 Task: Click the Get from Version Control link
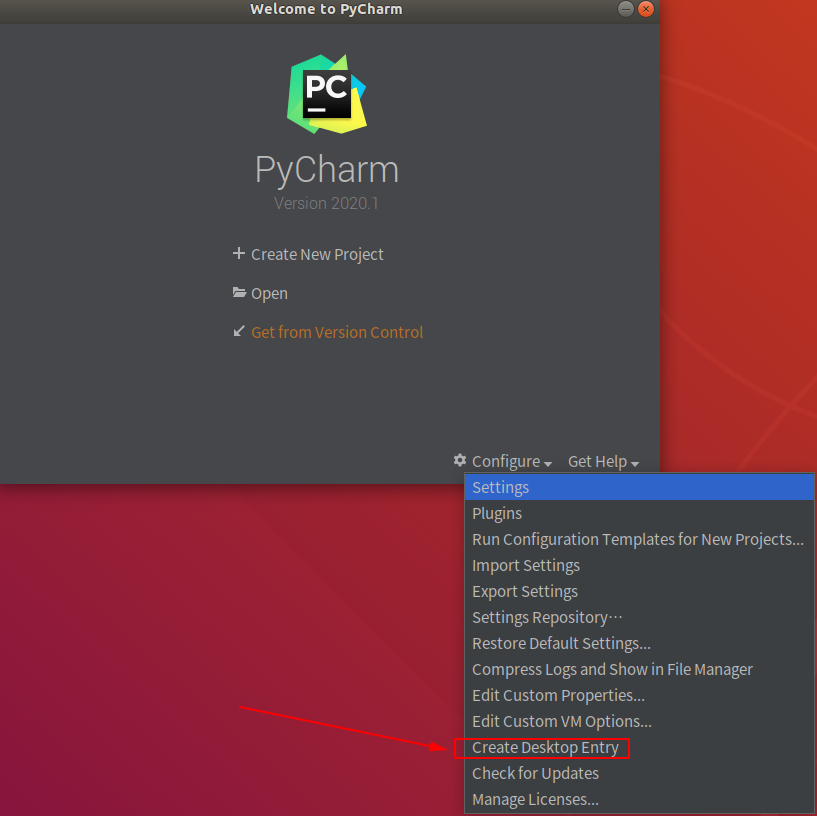[x=337, y=332]
